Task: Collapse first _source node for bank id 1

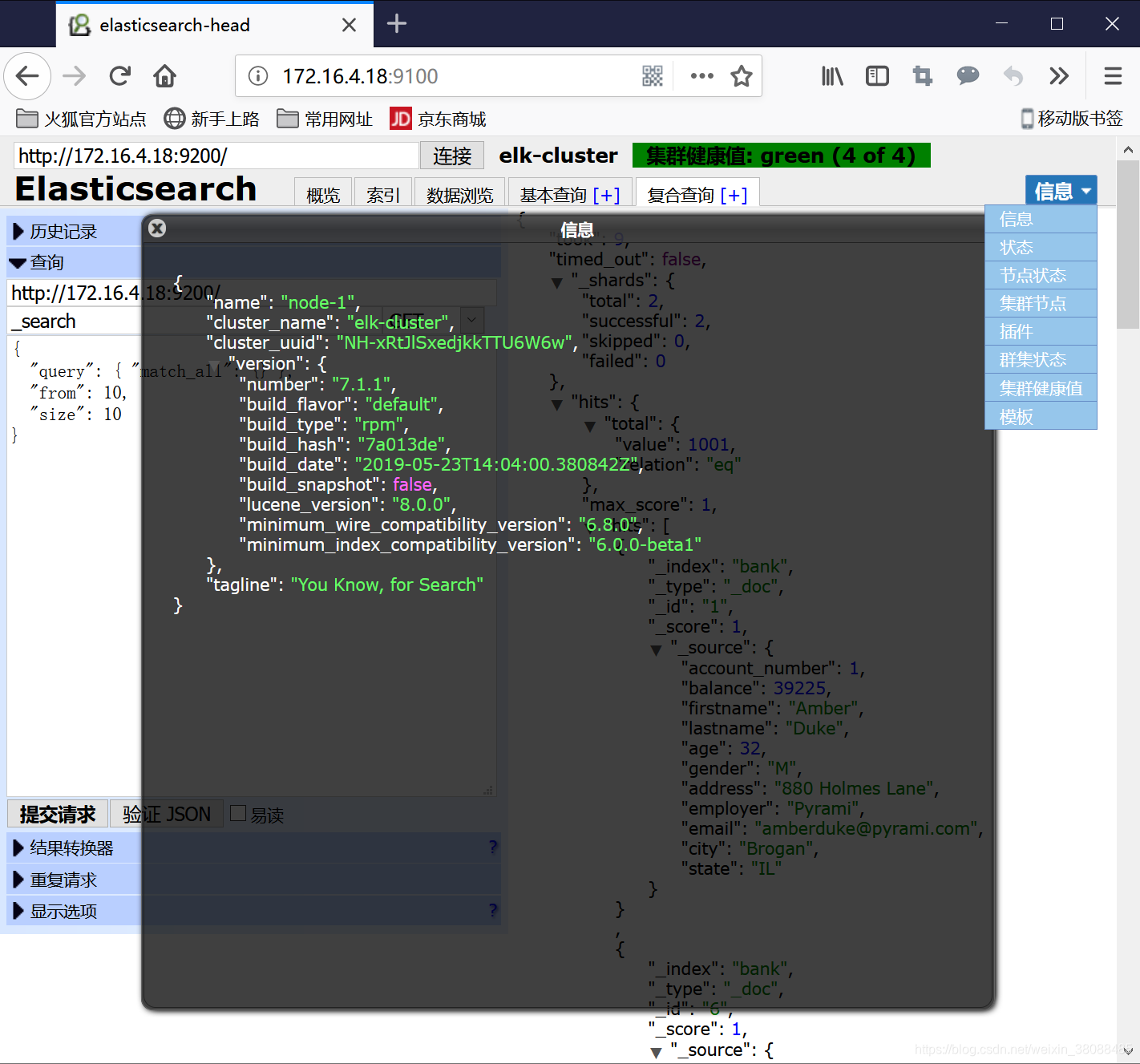Action: point(657,649)
